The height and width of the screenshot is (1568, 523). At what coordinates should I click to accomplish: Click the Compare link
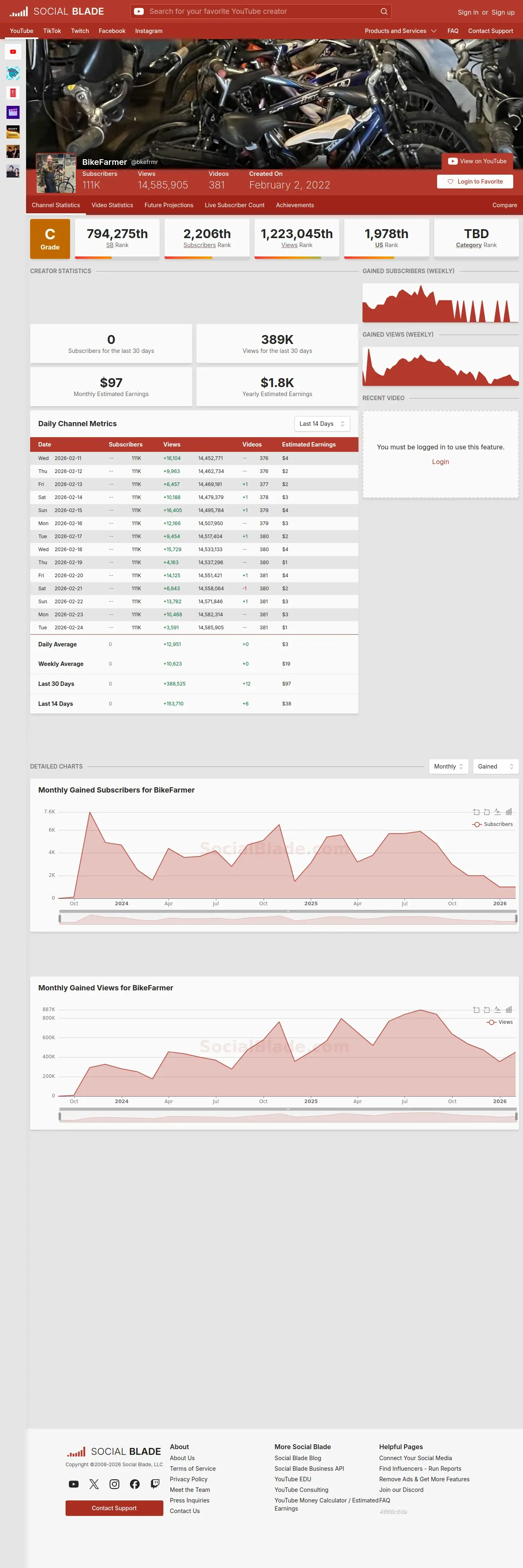pos(505,205)
